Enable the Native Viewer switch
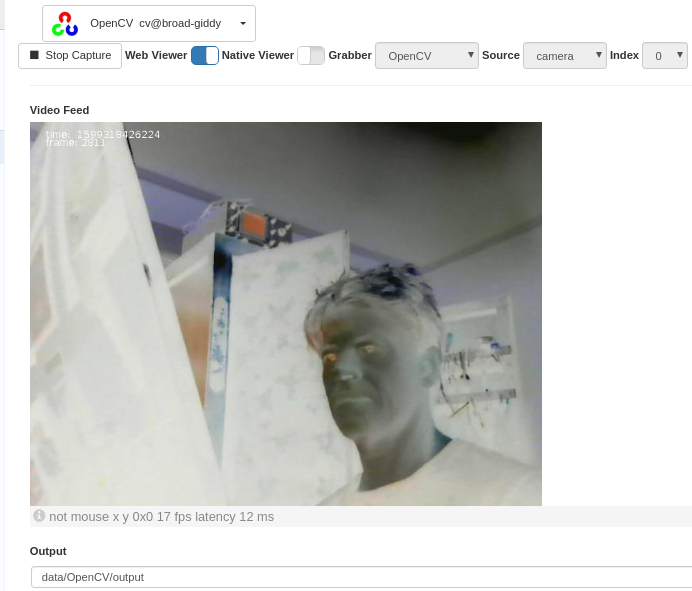This screenshot has height=591, width=692. point(311,56)
